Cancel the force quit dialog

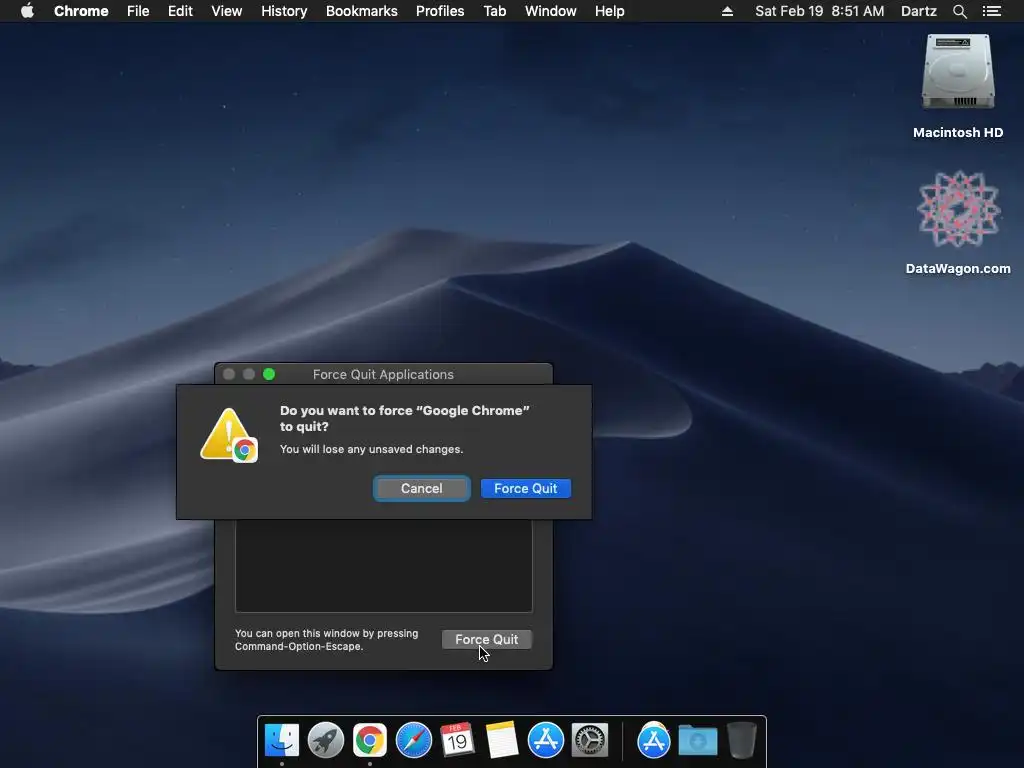(x=421, y=488)
